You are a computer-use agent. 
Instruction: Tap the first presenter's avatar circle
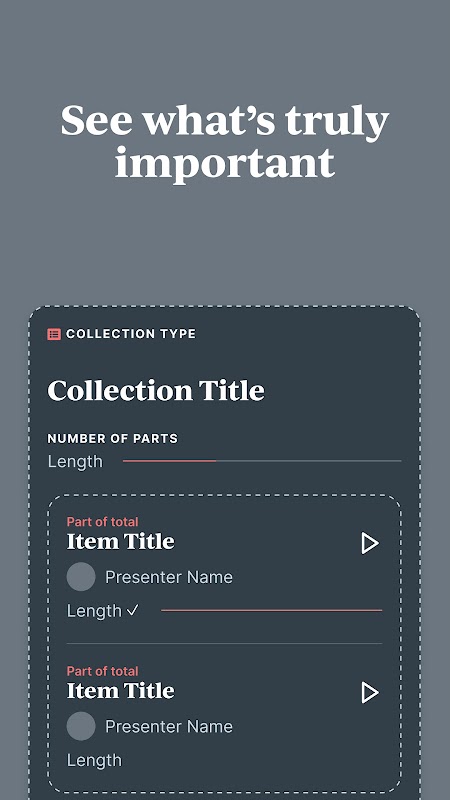click(x=81, y=577)
